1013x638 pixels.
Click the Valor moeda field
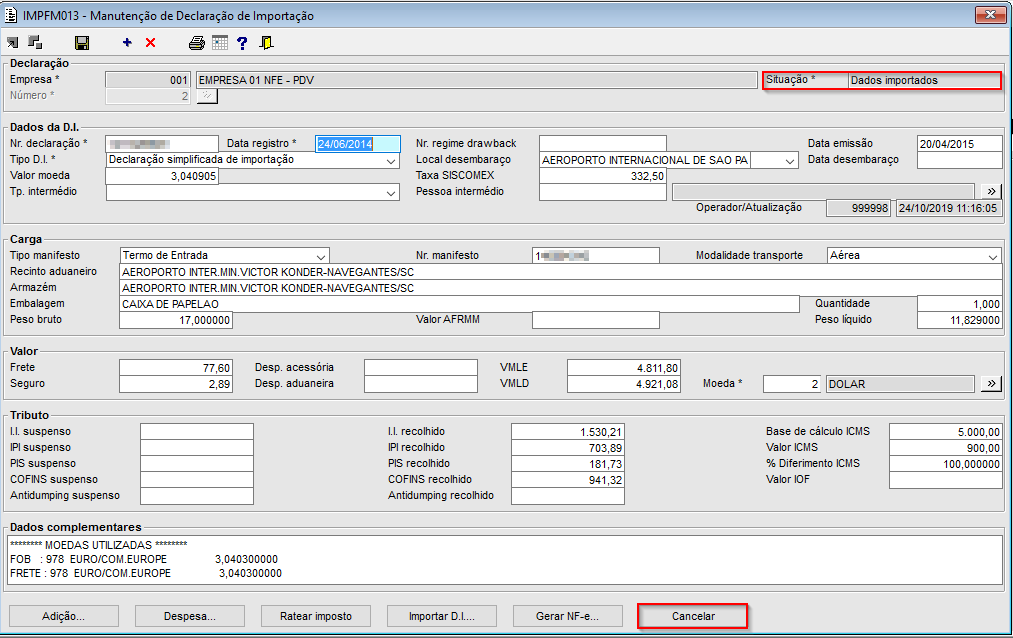point(162,176)
